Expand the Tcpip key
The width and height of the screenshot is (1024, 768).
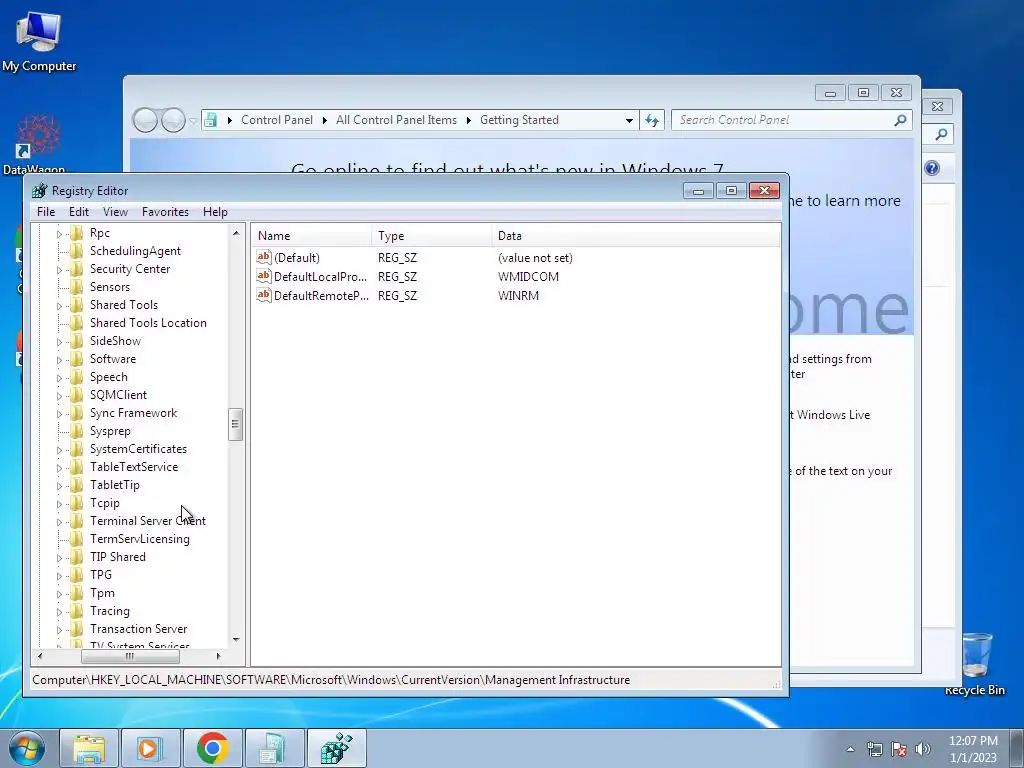(59, 504)
